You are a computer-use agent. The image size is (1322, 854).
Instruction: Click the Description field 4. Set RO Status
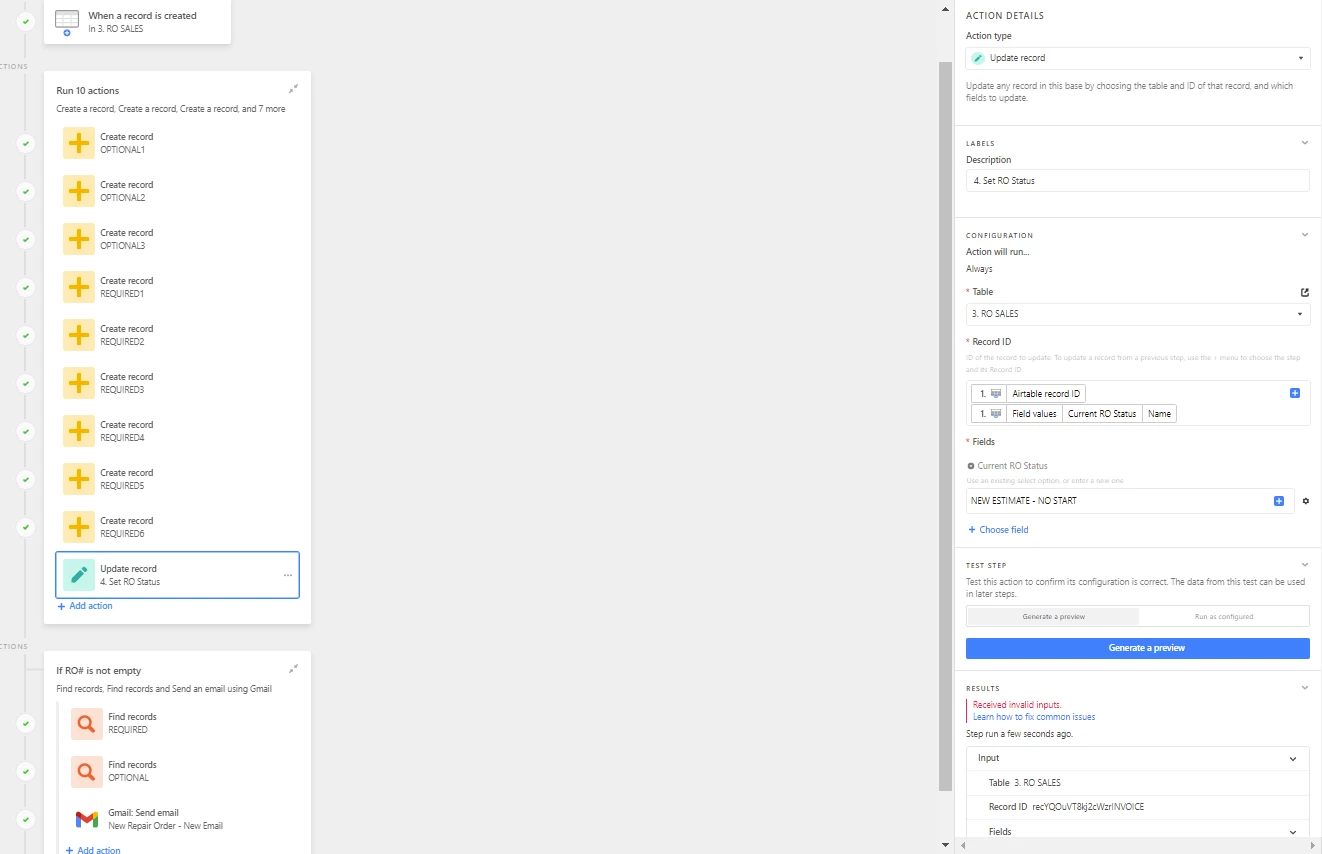[x=1138, y=181]
